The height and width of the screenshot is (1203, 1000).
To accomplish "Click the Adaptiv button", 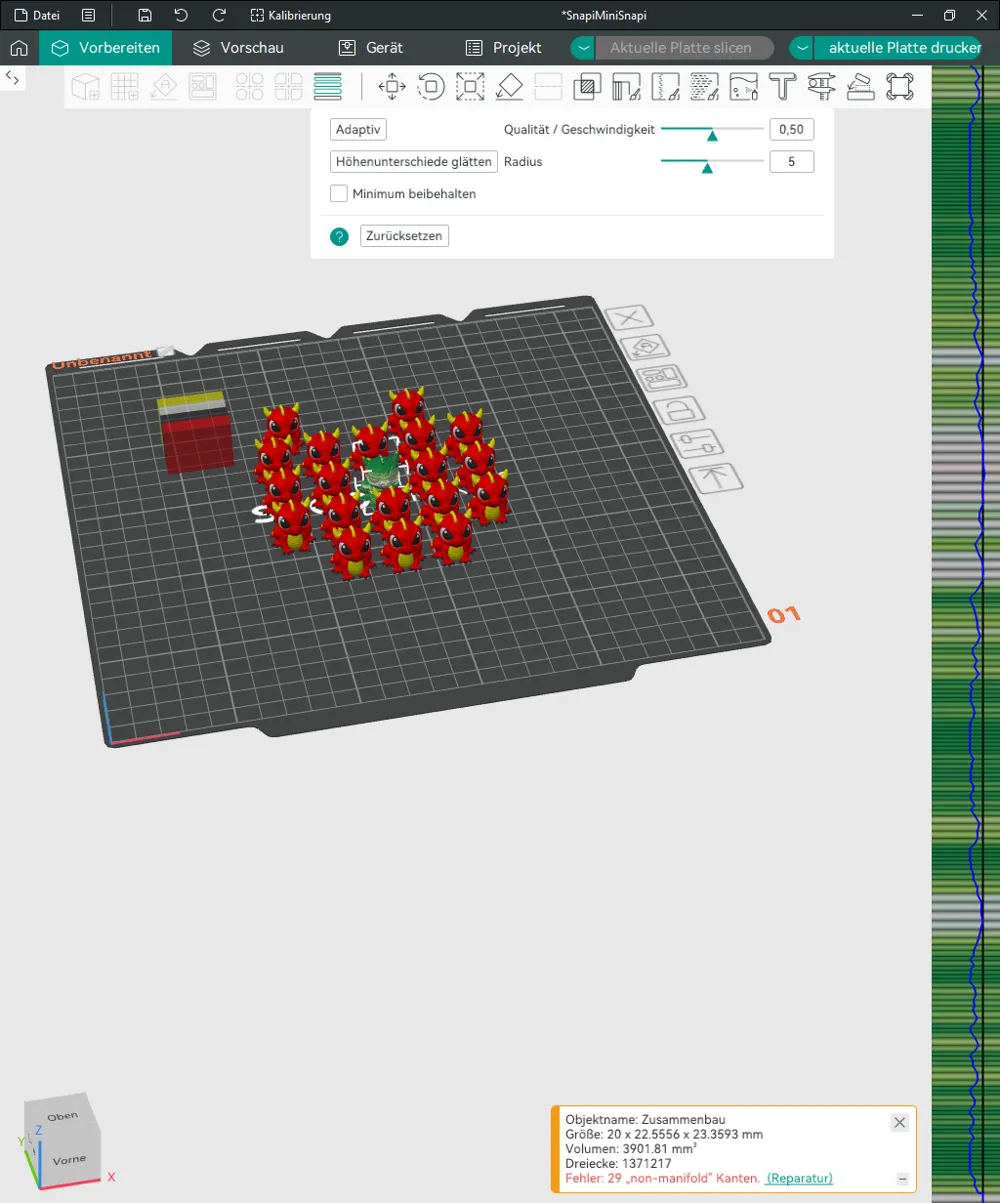I will coord(358,130).
